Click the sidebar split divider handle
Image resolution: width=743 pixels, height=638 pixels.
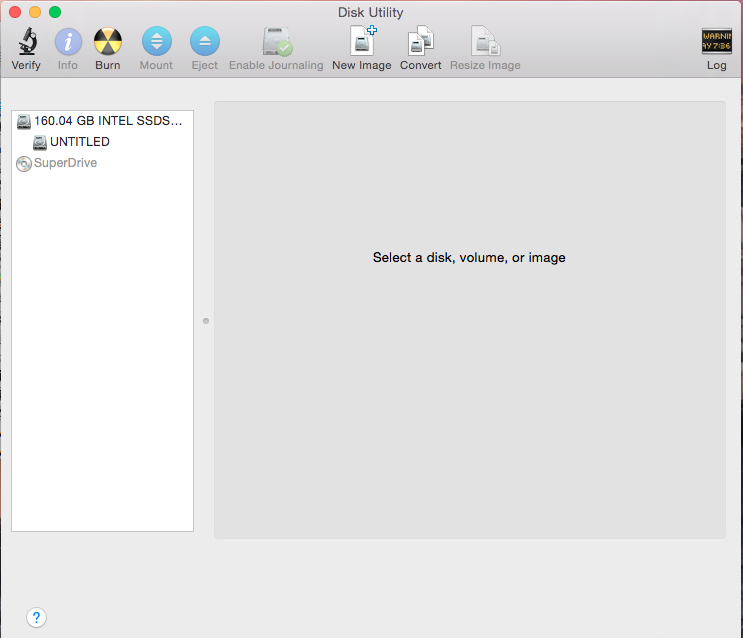[206, 321]
